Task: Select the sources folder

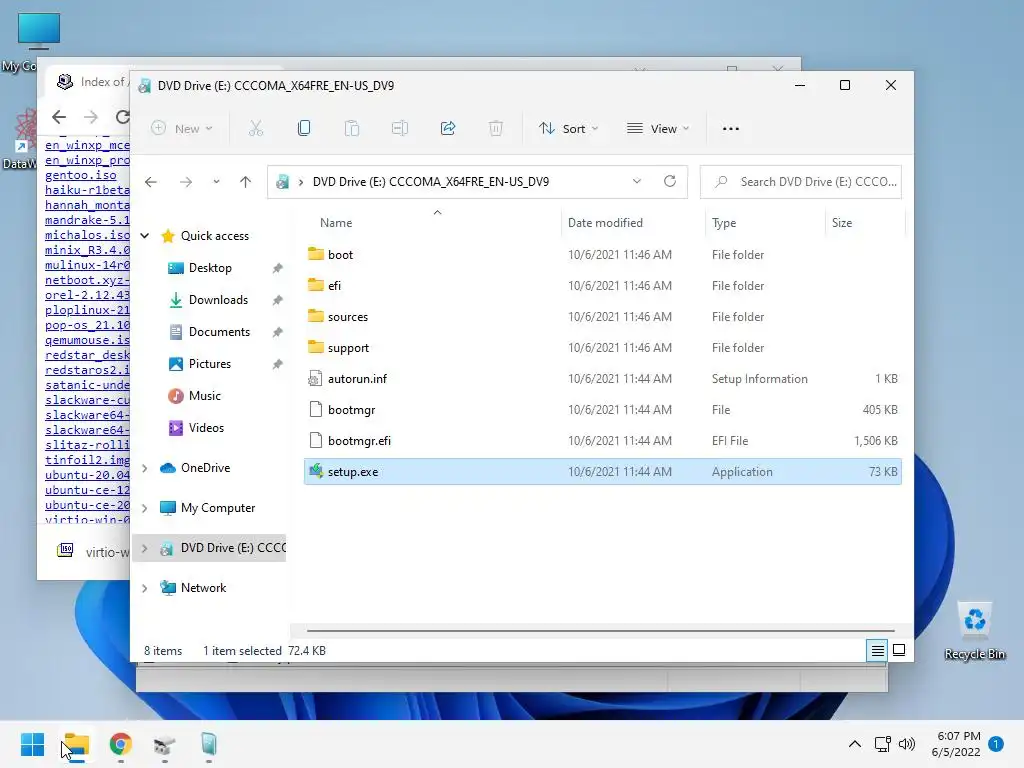Action: click(603, 317)
